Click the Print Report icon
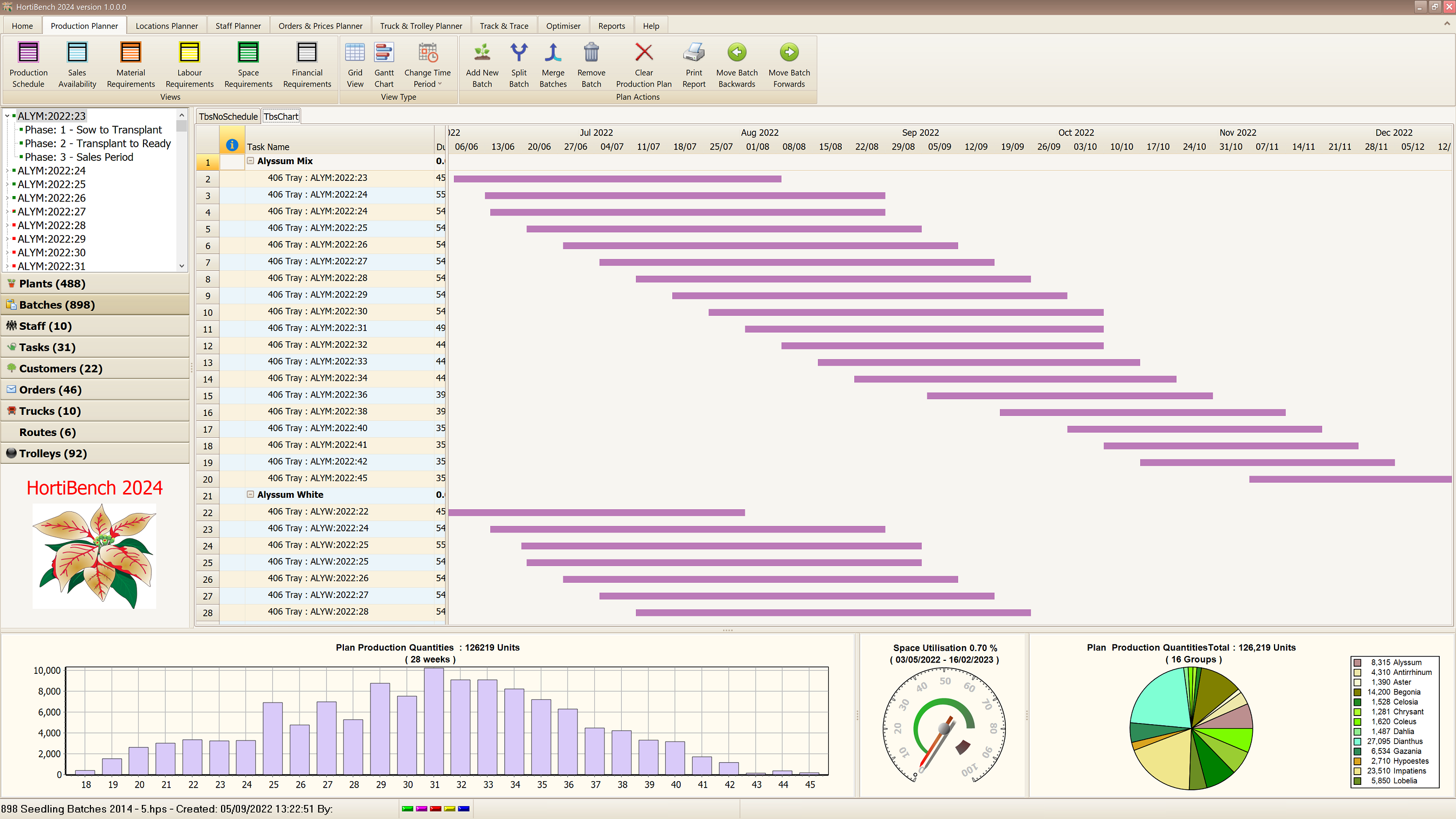 pos(693,53)
